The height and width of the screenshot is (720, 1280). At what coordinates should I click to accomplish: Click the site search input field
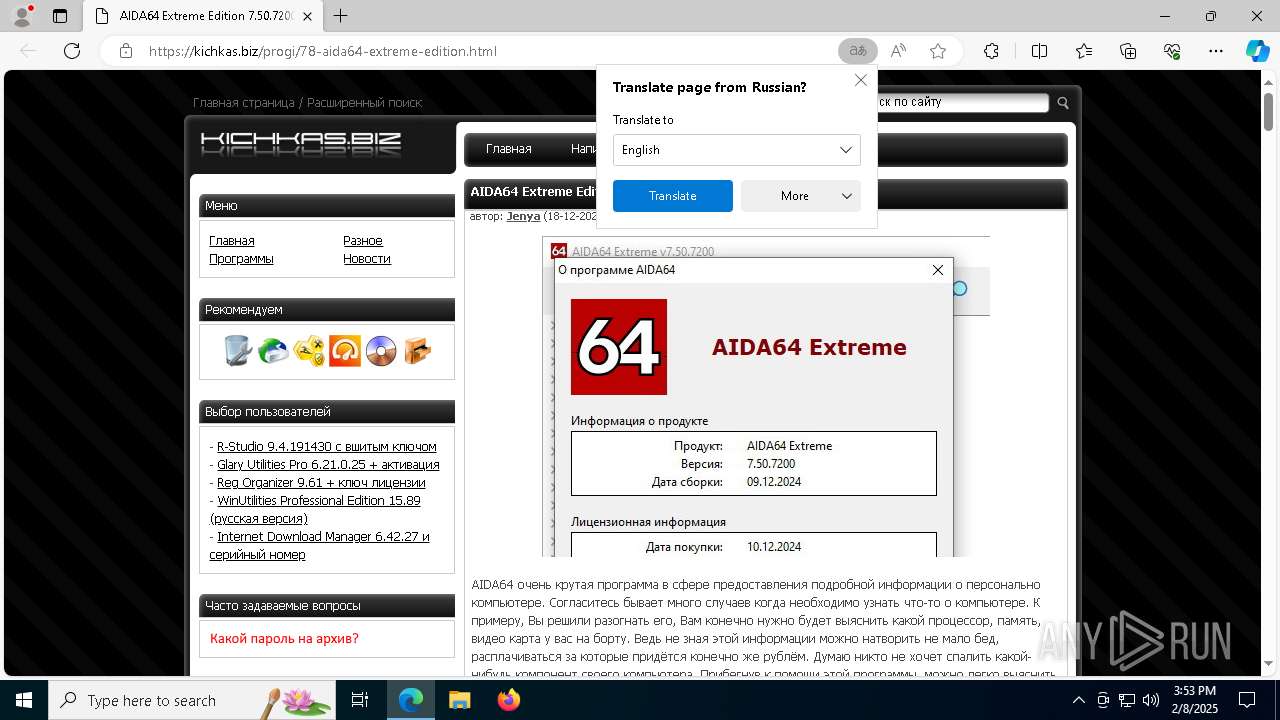click(x=962, y=102)
